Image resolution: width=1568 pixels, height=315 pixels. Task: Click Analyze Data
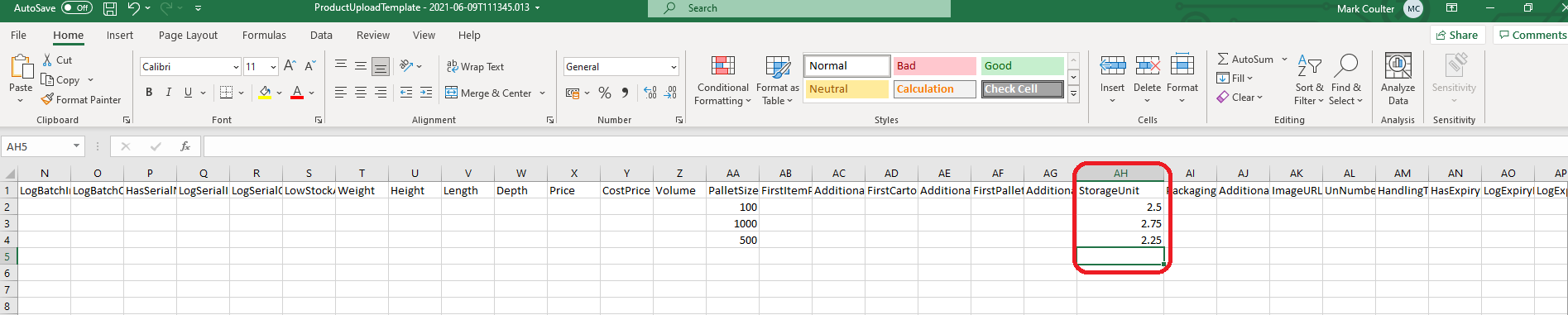(1398, 79)
